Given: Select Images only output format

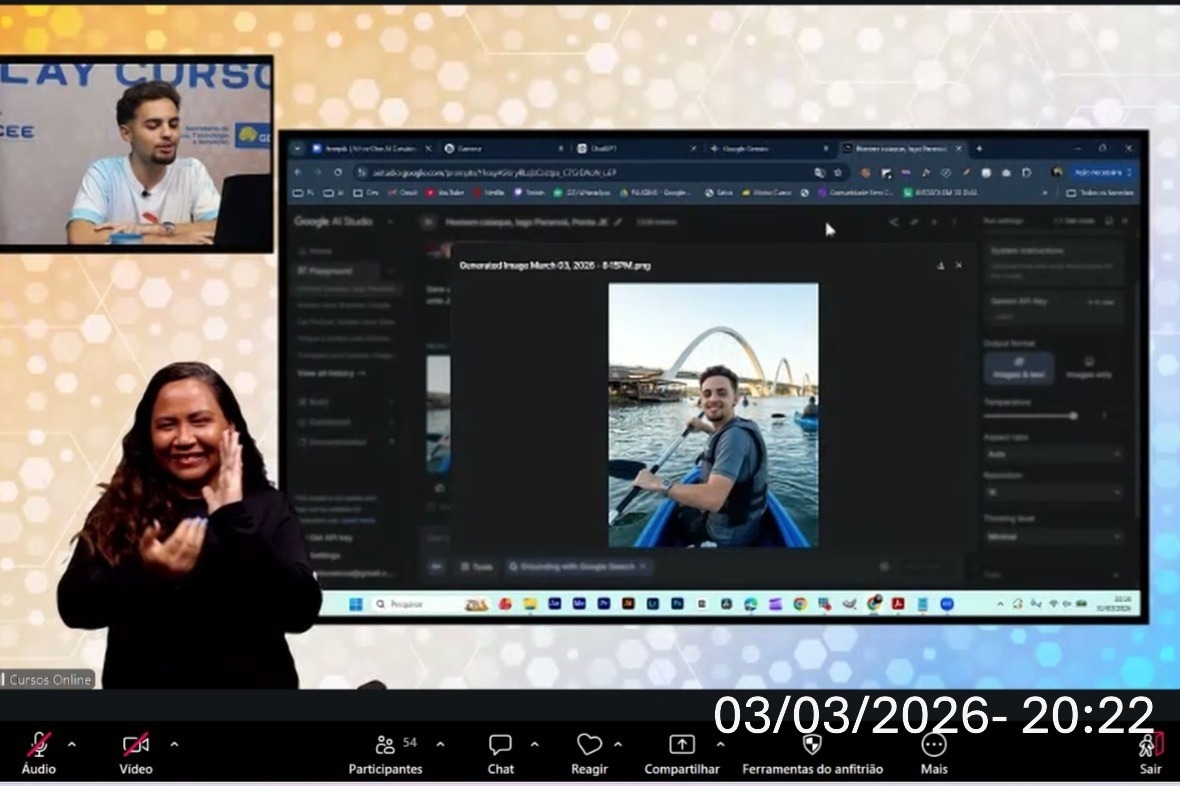Looking at the screenshot, I should 1088,367.
